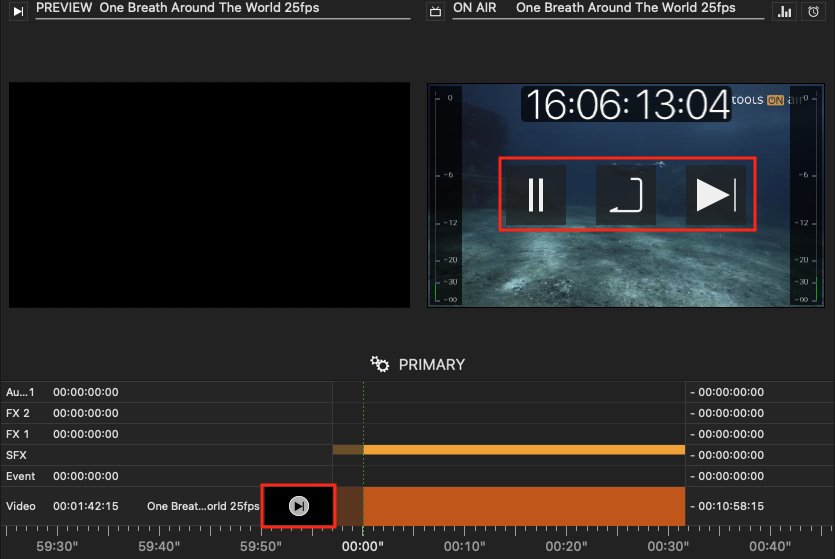Image resolution: width=835 pixels, height=559 pixels.
Task: Skip to next clip in ON AIR viewer
Action: (x=716, y=195)
